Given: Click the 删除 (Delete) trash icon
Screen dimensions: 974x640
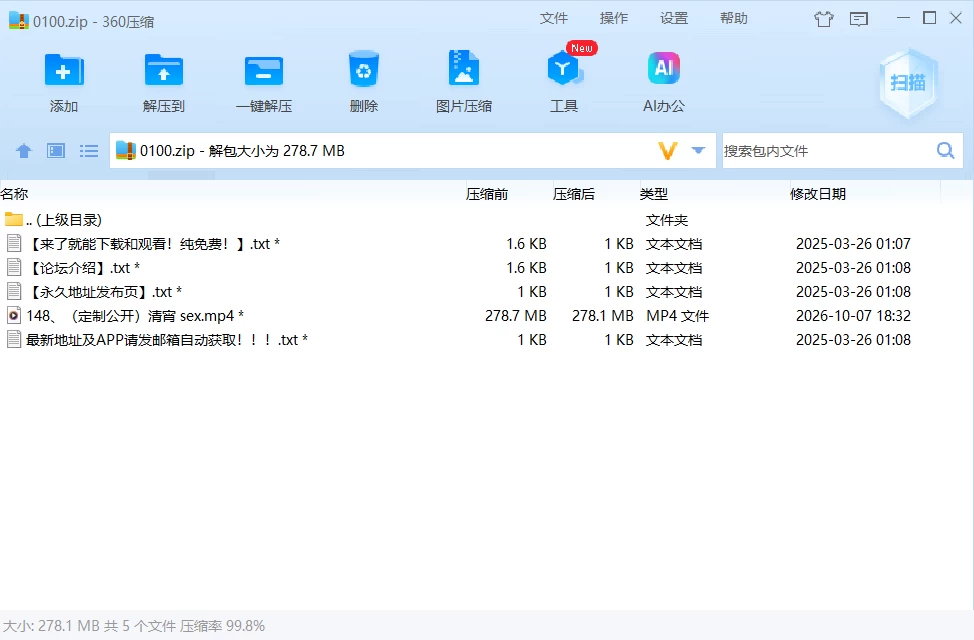Looking at the screenshot, I should click(363, 70).
